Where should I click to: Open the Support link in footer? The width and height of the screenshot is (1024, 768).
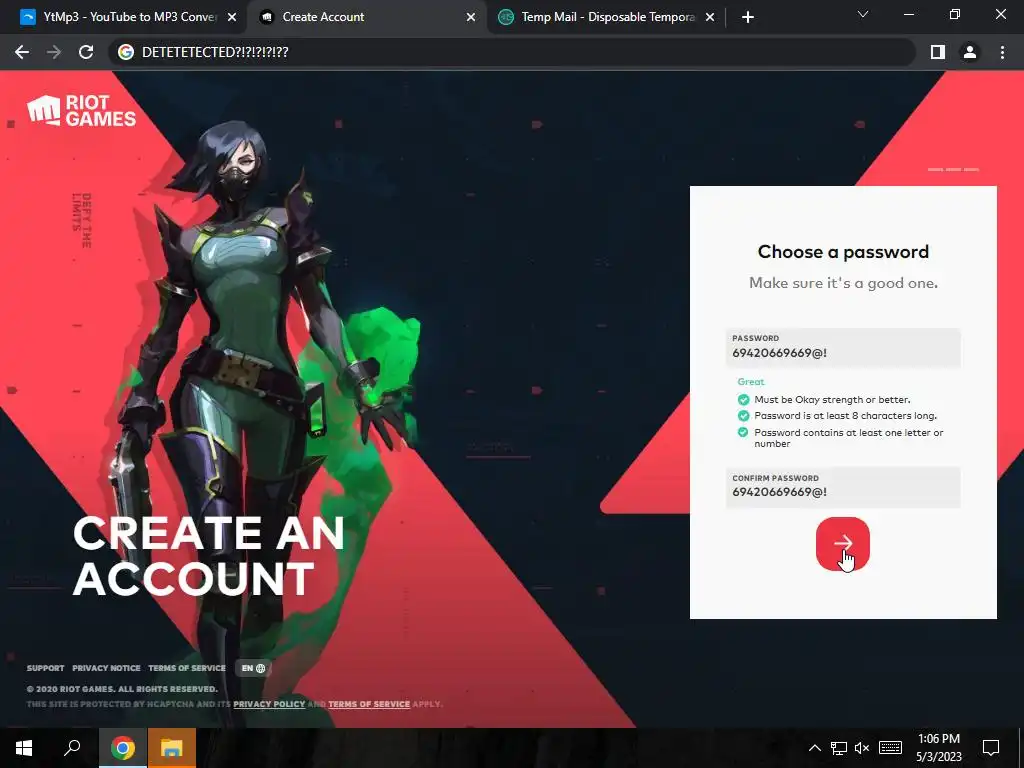coord(45,668)
